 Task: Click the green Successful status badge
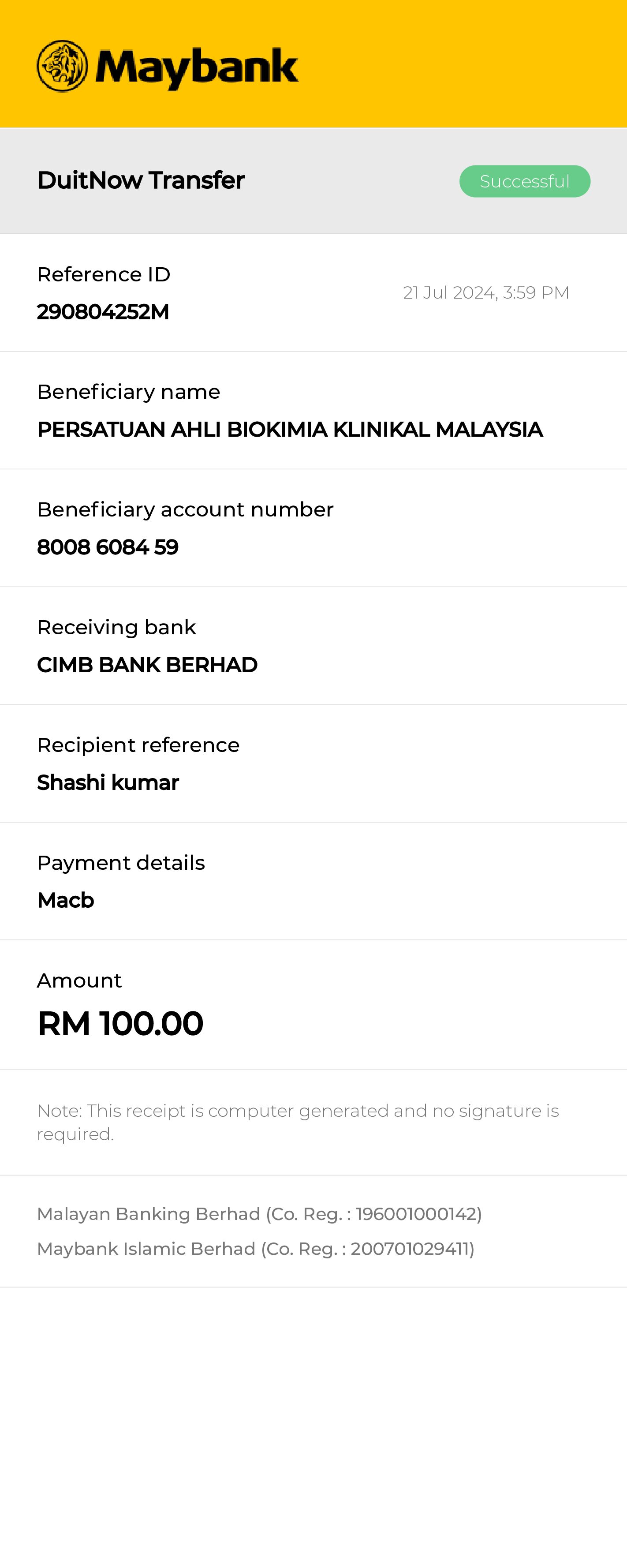tap(524, 181)
